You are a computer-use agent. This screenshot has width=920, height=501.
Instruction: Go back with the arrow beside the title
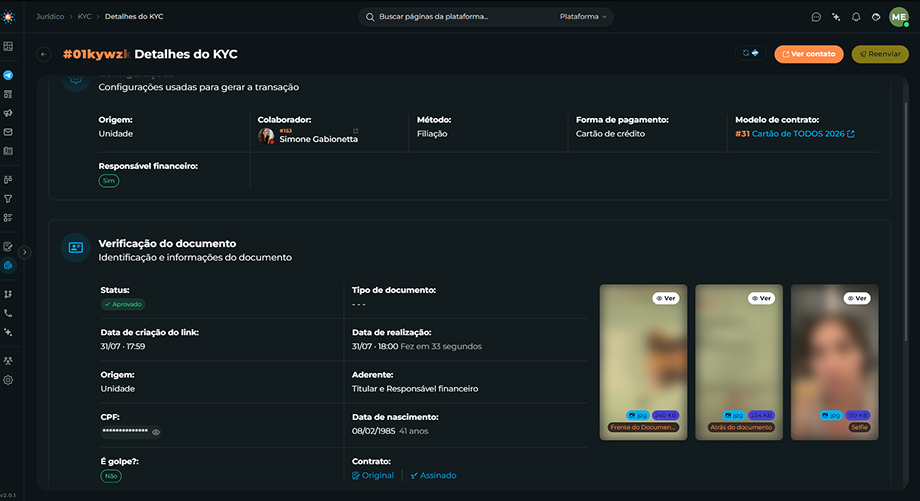point(44,54)
